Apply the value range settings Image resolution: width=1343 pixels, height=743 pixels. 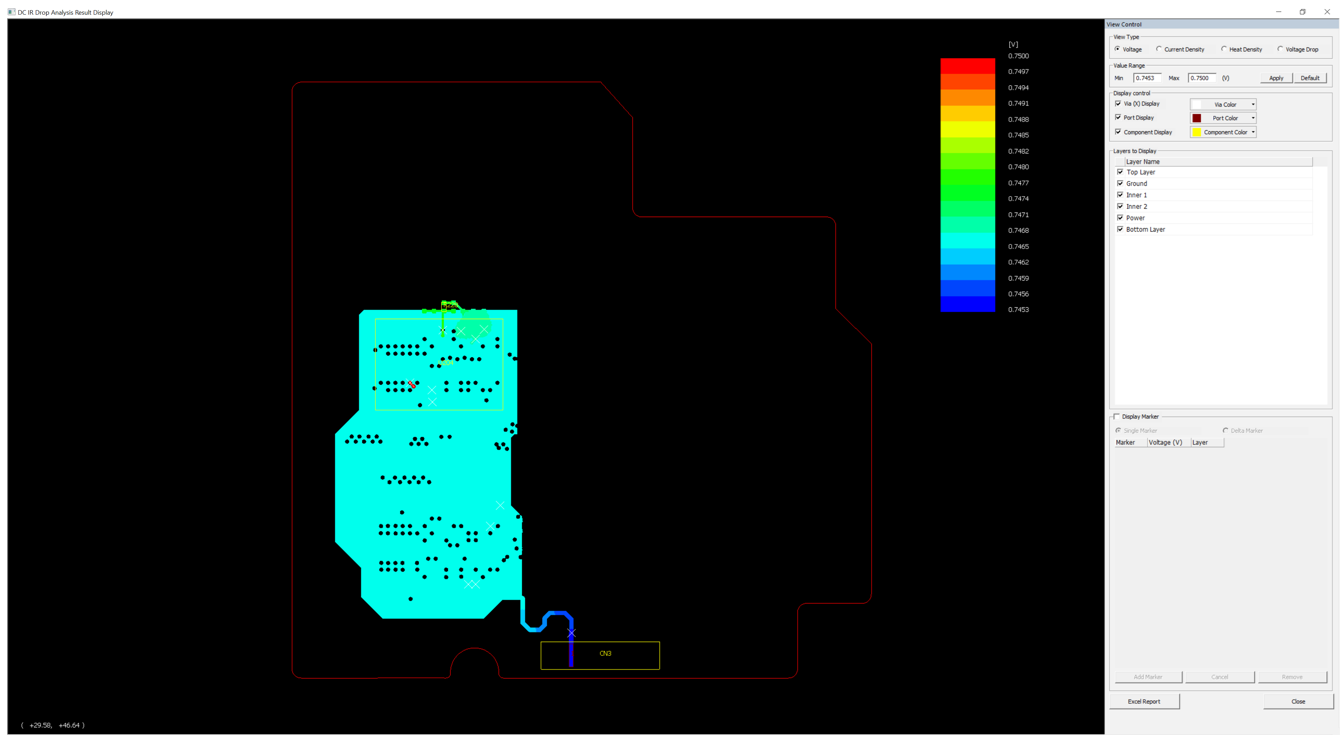(1276, 78)
